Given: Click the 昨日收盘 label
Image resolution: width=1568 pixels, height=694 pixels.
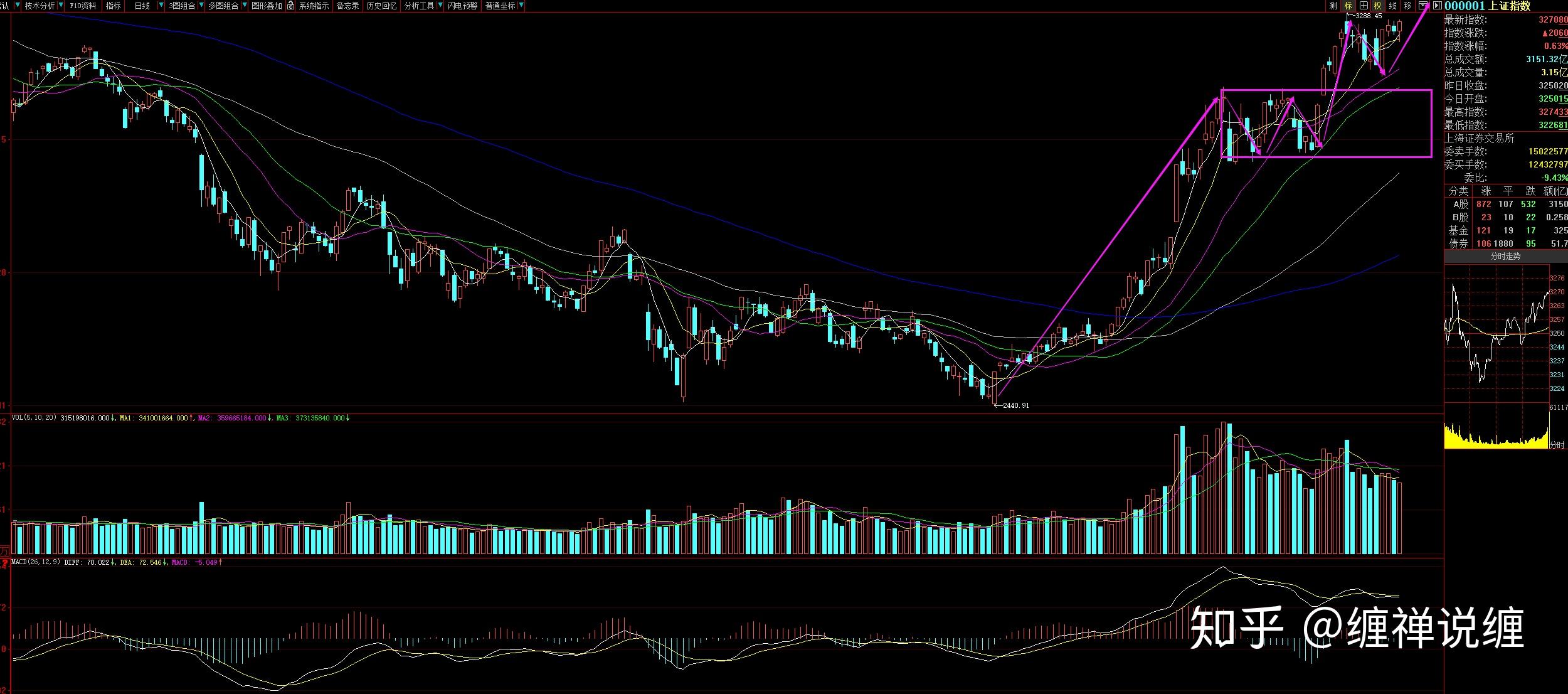Looking at the screenshot, I should 1466,85.
